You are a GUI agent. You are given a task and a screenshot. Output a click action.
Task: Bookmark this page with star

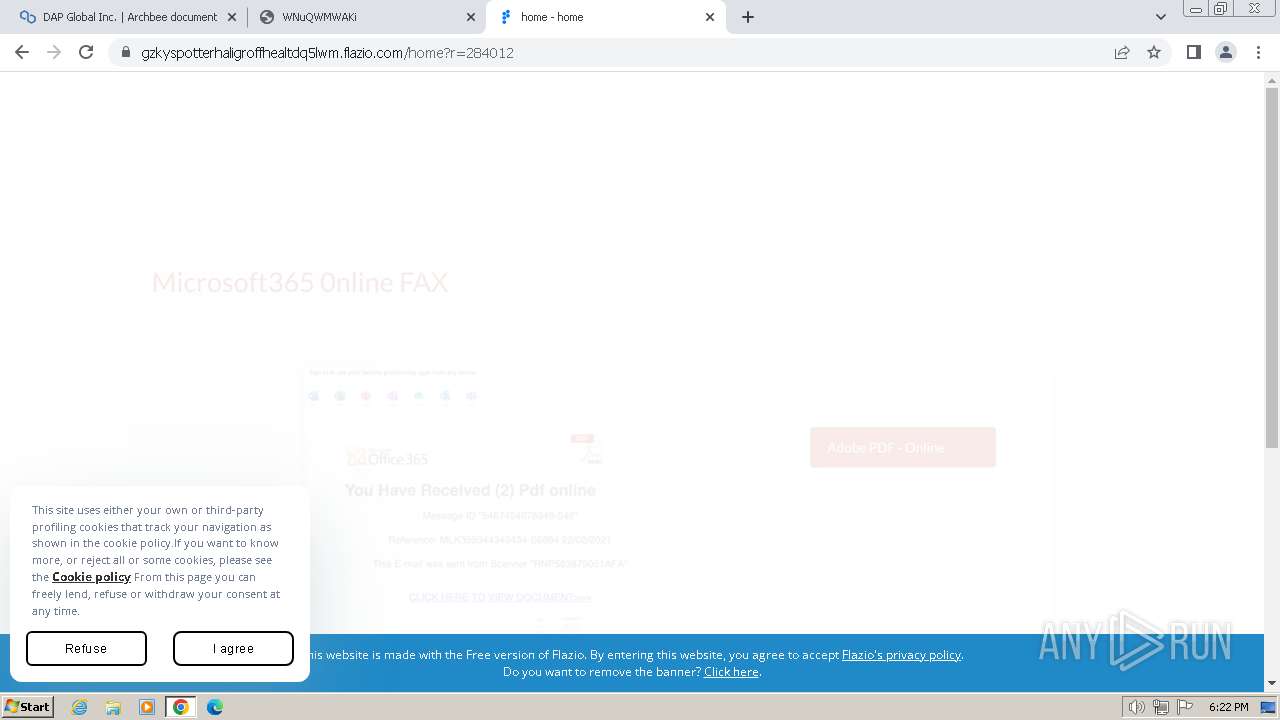pyautogui.click(x=1154, y=52)
